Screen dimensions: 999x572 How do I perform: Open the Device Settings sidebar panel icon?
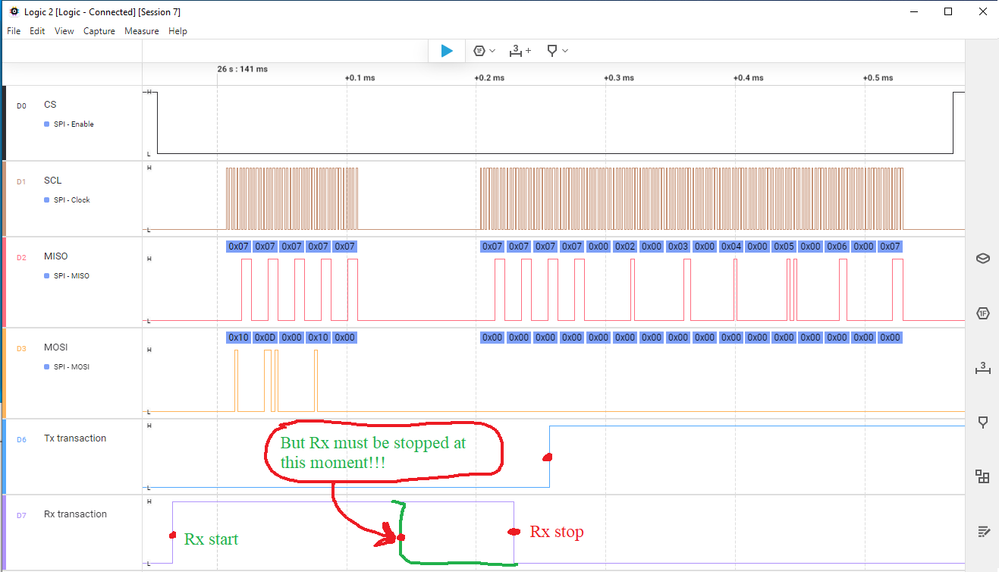983,258
